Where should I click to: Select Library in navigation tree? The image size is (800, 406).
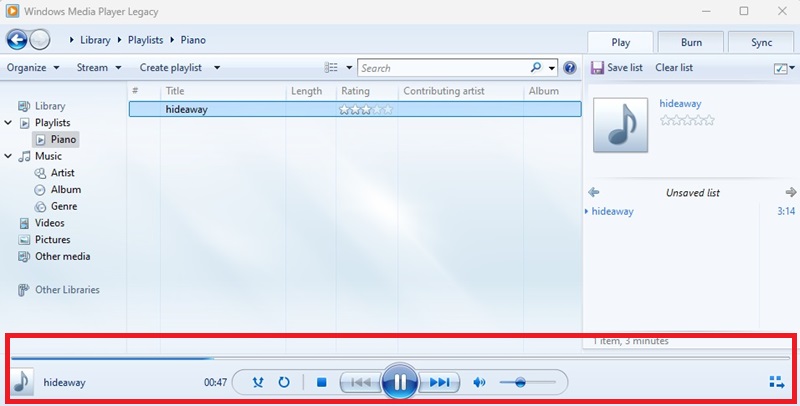(49, 106)
